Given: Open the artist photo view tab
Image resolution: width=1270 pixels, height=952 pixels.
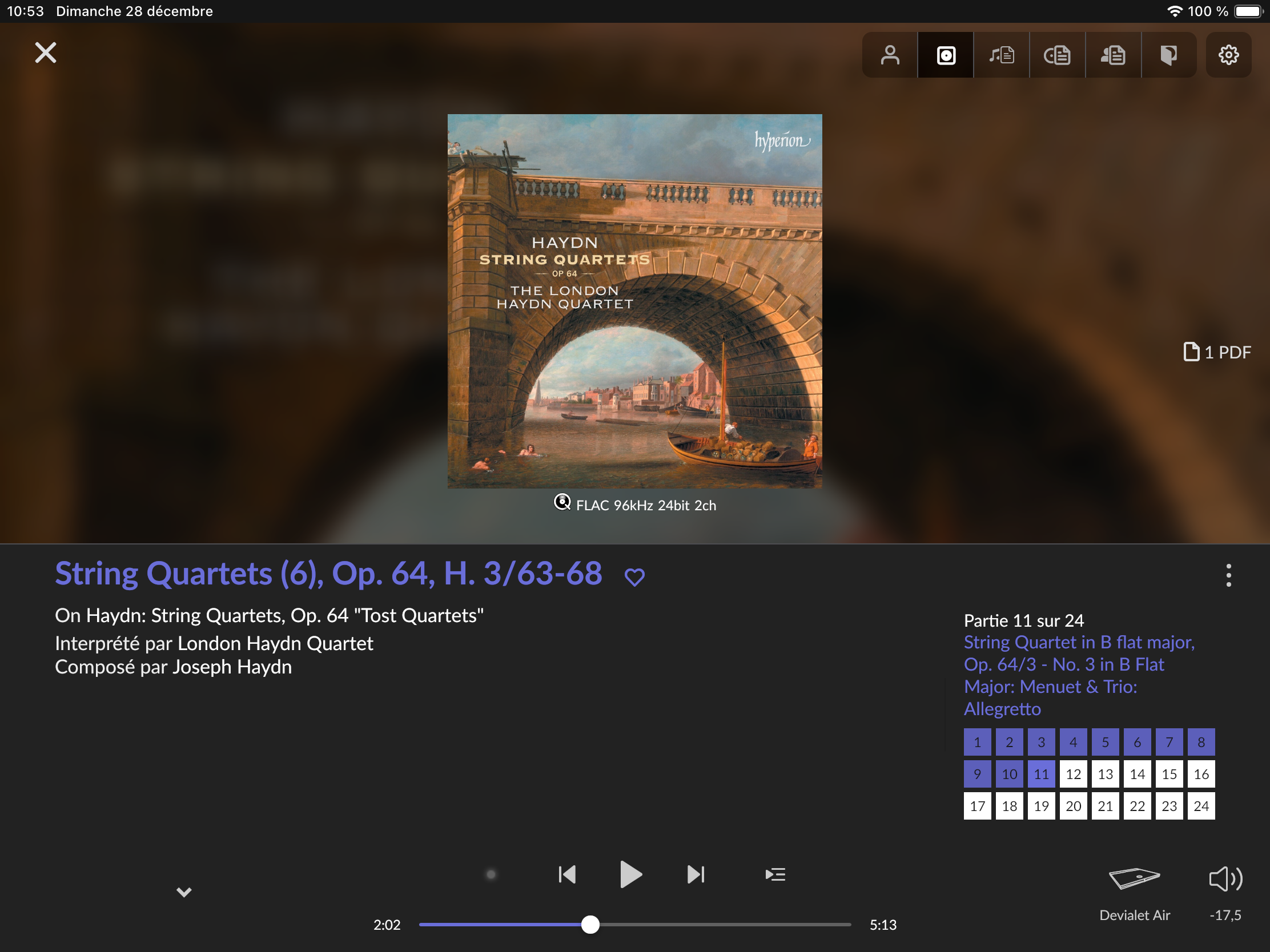Looking at the screenshot, I should [890, 55].
